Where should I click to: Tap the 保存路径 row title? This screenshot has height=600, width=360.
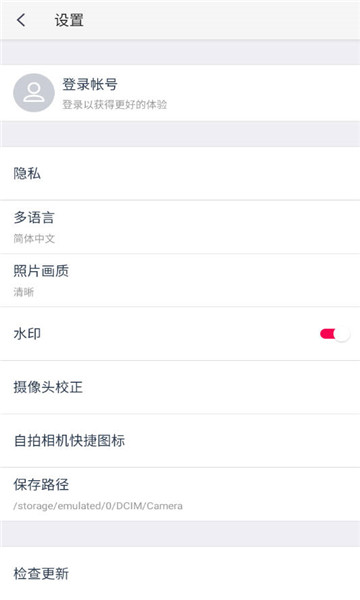[x=41, y=484]
